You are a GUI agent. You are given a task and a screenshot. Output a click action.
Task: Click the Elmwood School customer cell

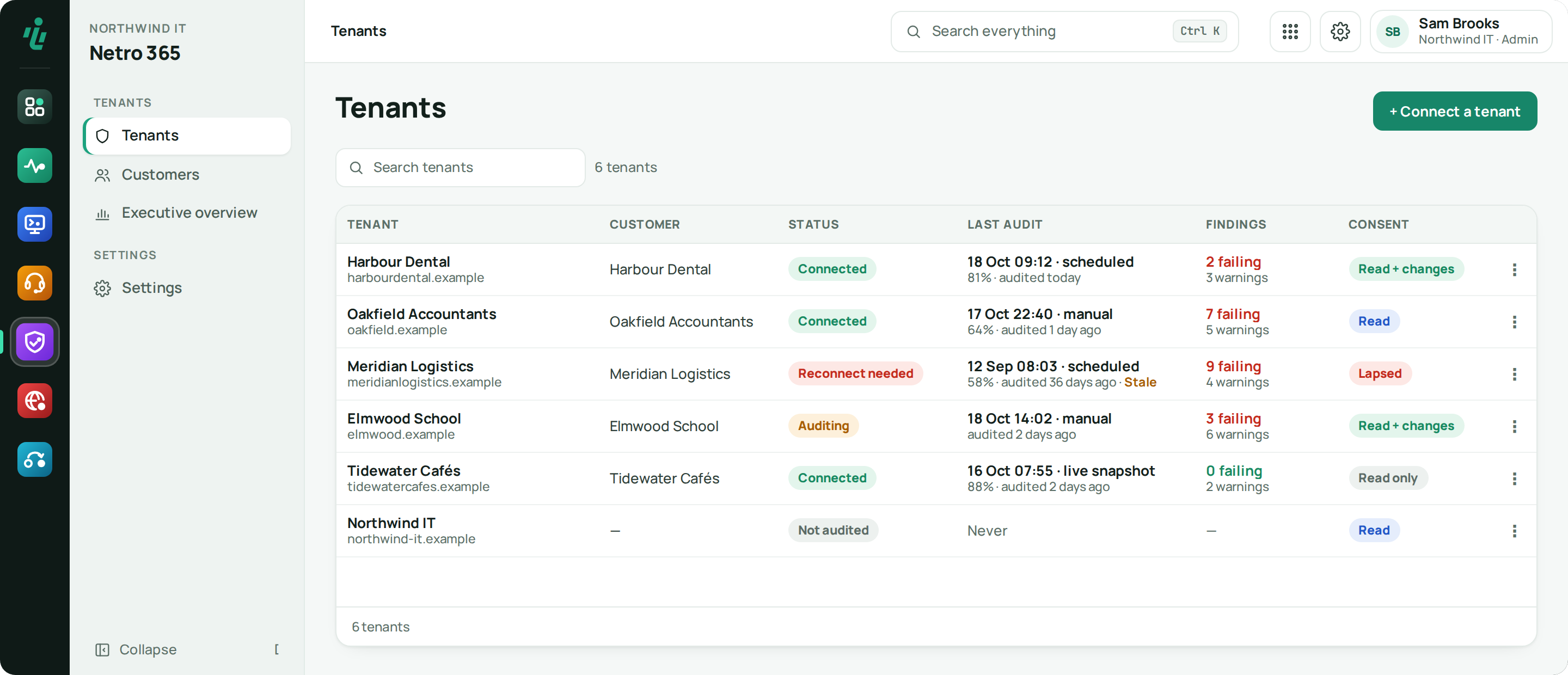click(x=664, y=427)
